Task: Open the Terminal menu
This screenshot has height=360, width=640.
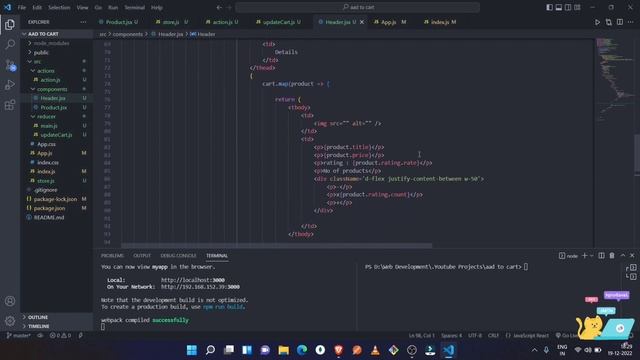Action: click(135, 7)
